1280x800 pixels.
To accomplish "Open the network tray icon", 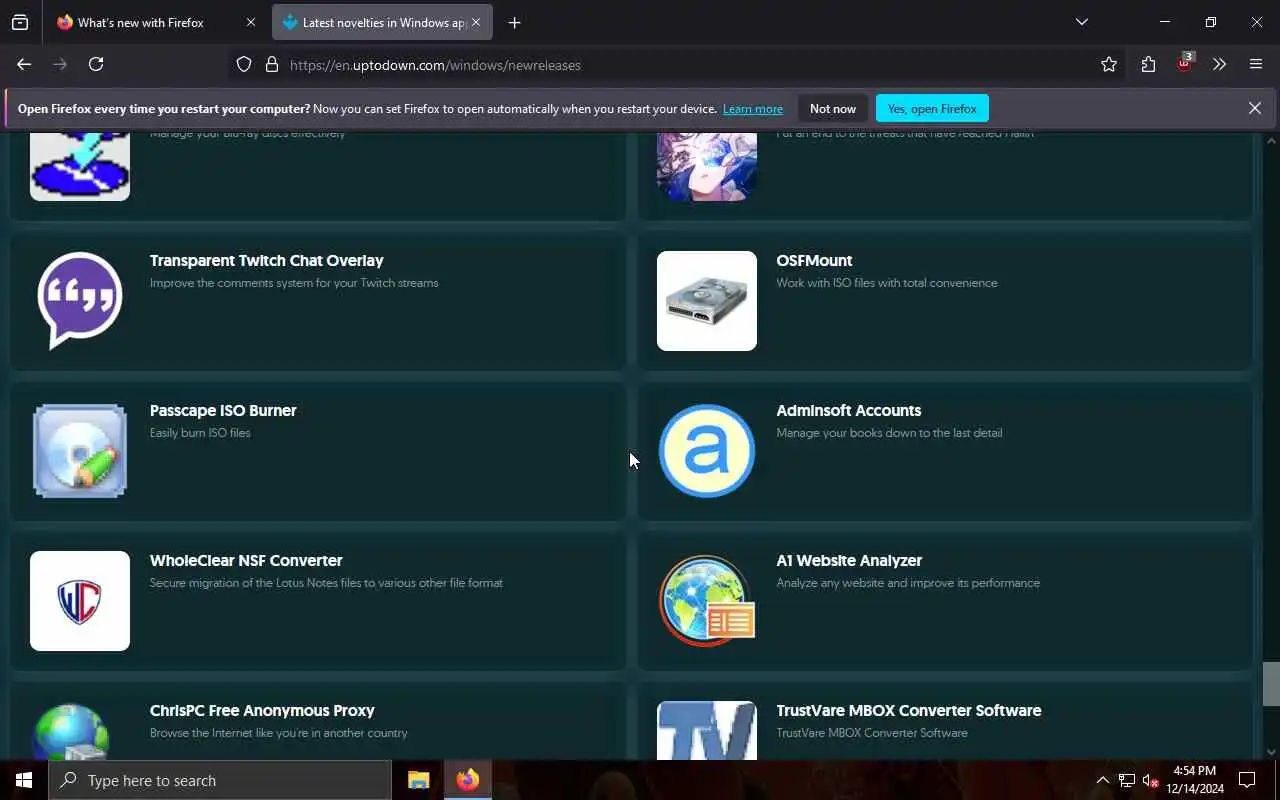I will pyautogui.click(x=1126, y=780).
